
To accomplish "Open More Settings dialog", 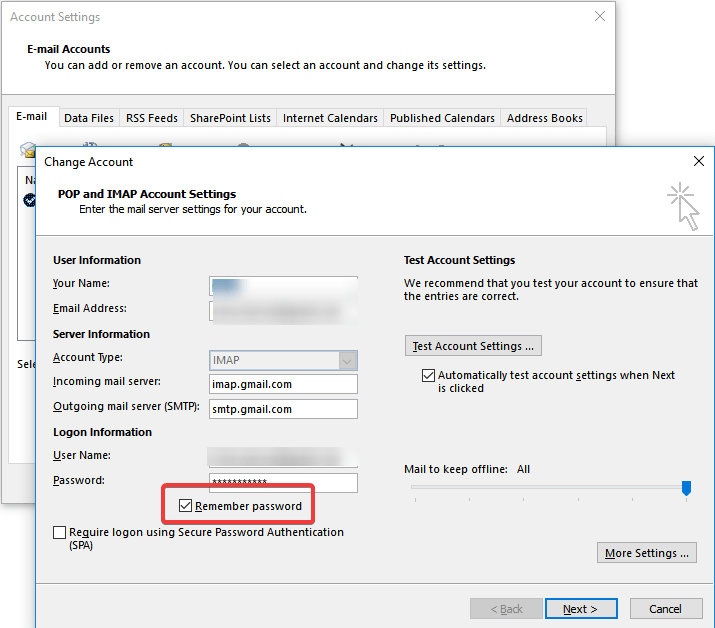I will point(647,553).
